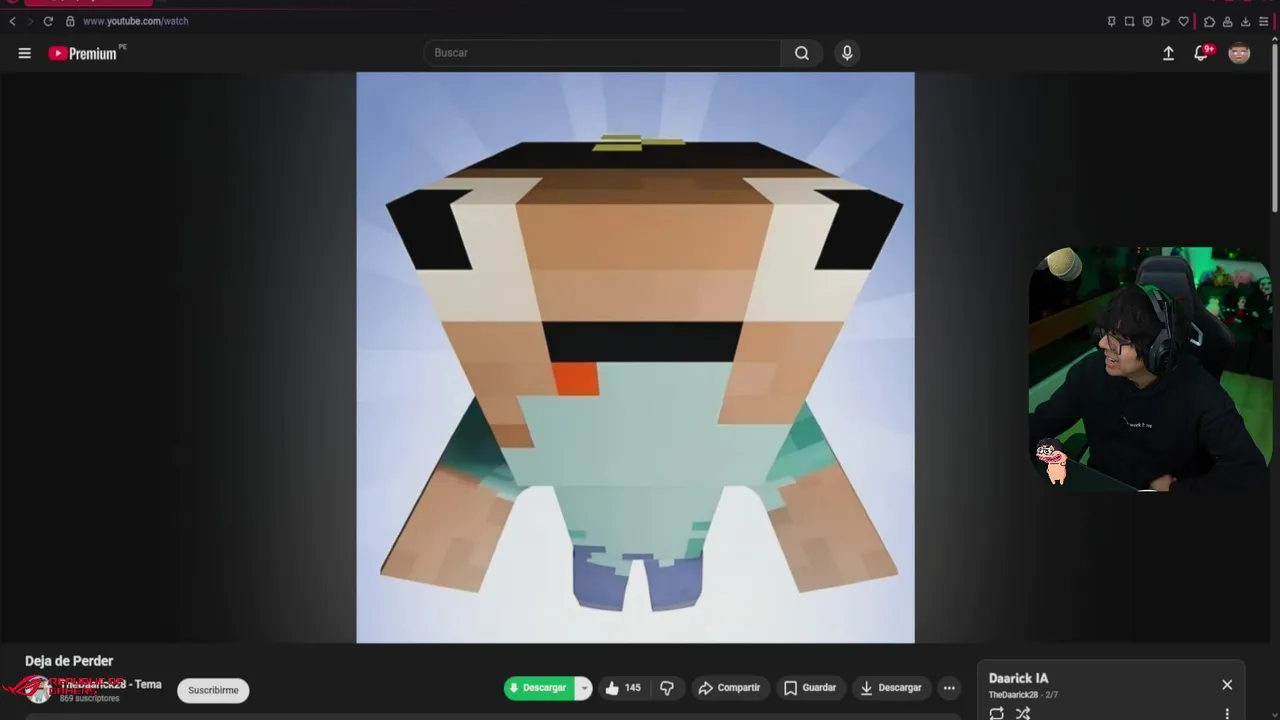Click the pin icon in the browser toolbar
Image resolution: width=1280 pixels, height=720 pixels.
[x=1111, y=21]
